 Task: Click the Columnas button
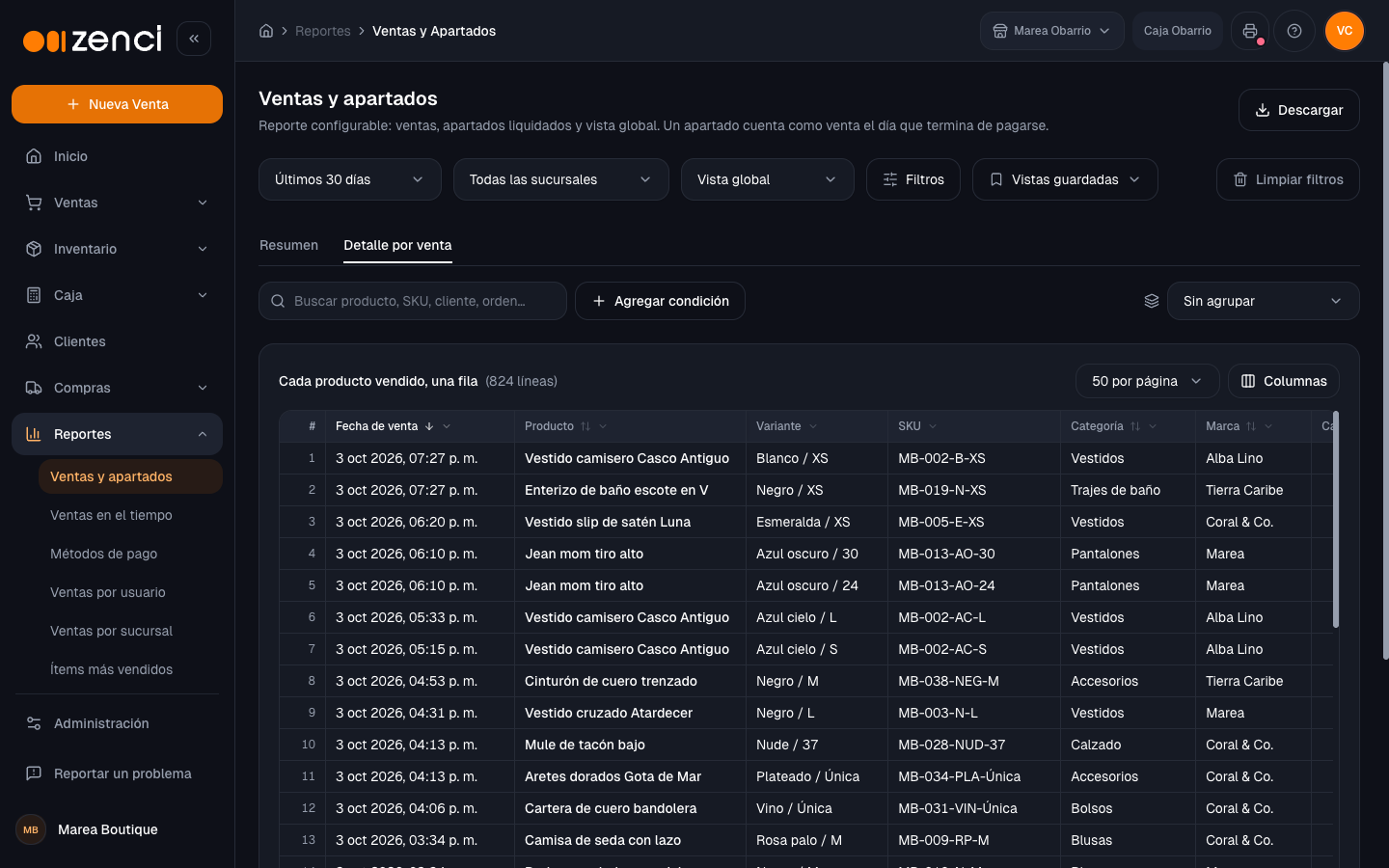tap(1284, 381)
